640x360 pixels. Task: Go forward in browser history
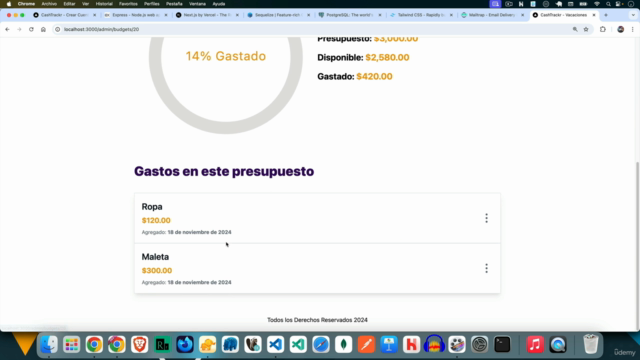pos(19,29)
